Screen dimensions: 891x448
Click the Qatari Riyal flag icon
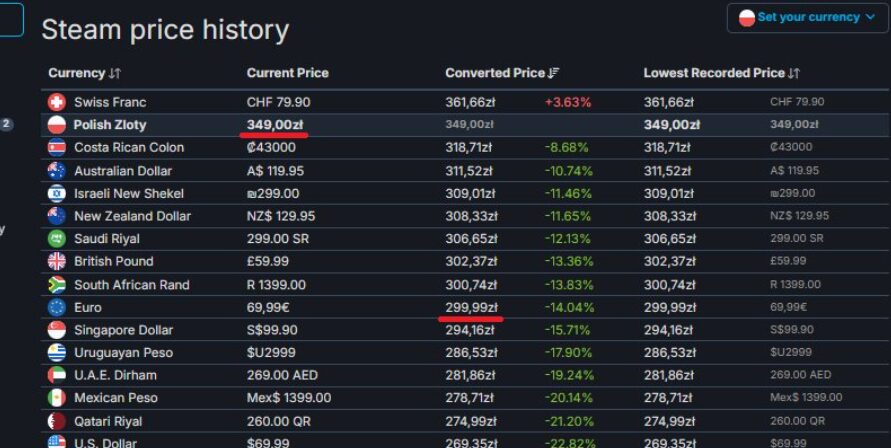tap(57, 421)
